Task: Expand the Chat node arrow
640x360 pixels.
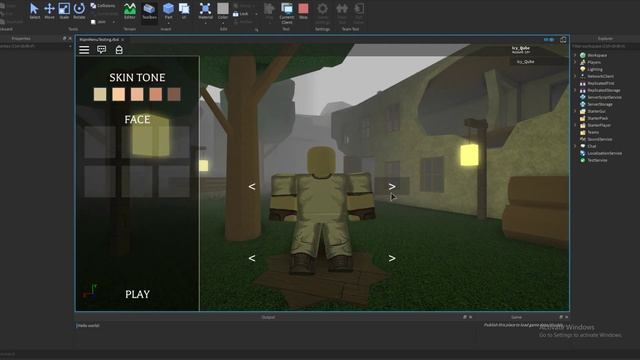Action: (576, 146)
